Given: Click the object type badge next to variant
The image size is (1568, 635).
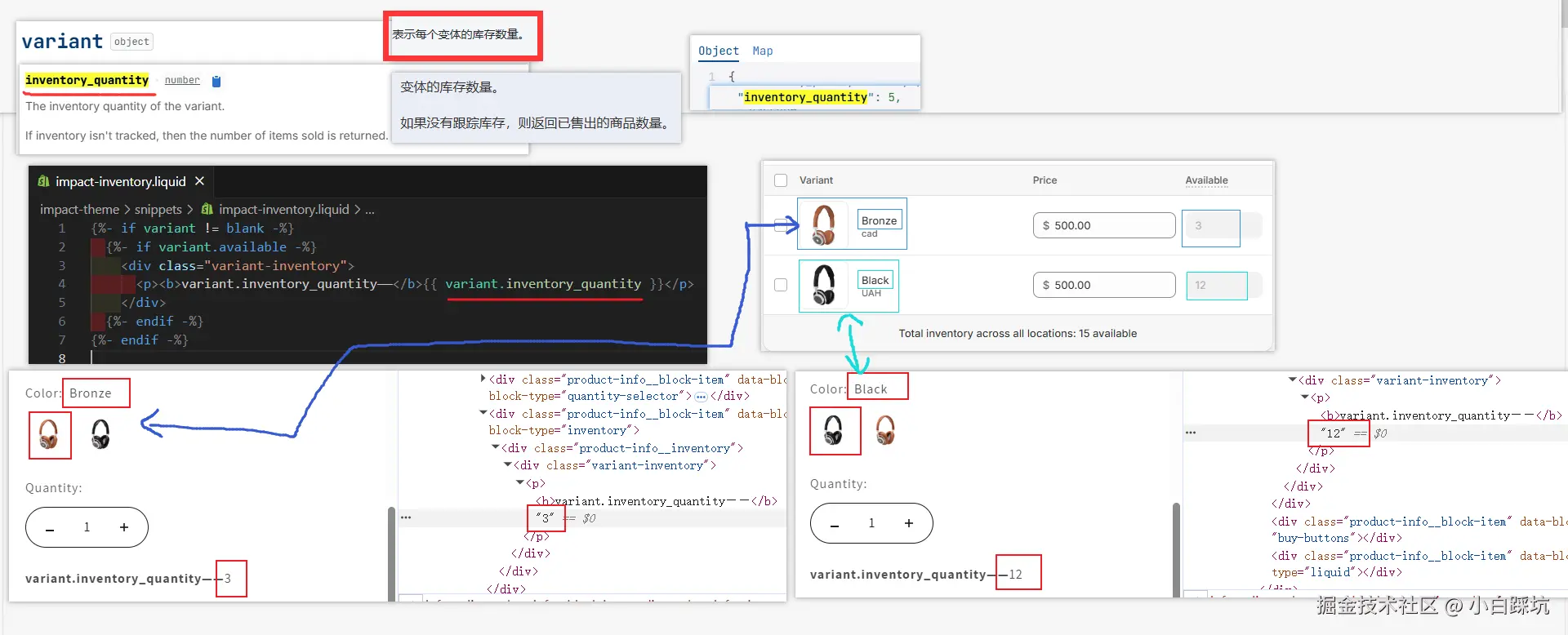Looking at the screenshot, I should tap(131, 42).
